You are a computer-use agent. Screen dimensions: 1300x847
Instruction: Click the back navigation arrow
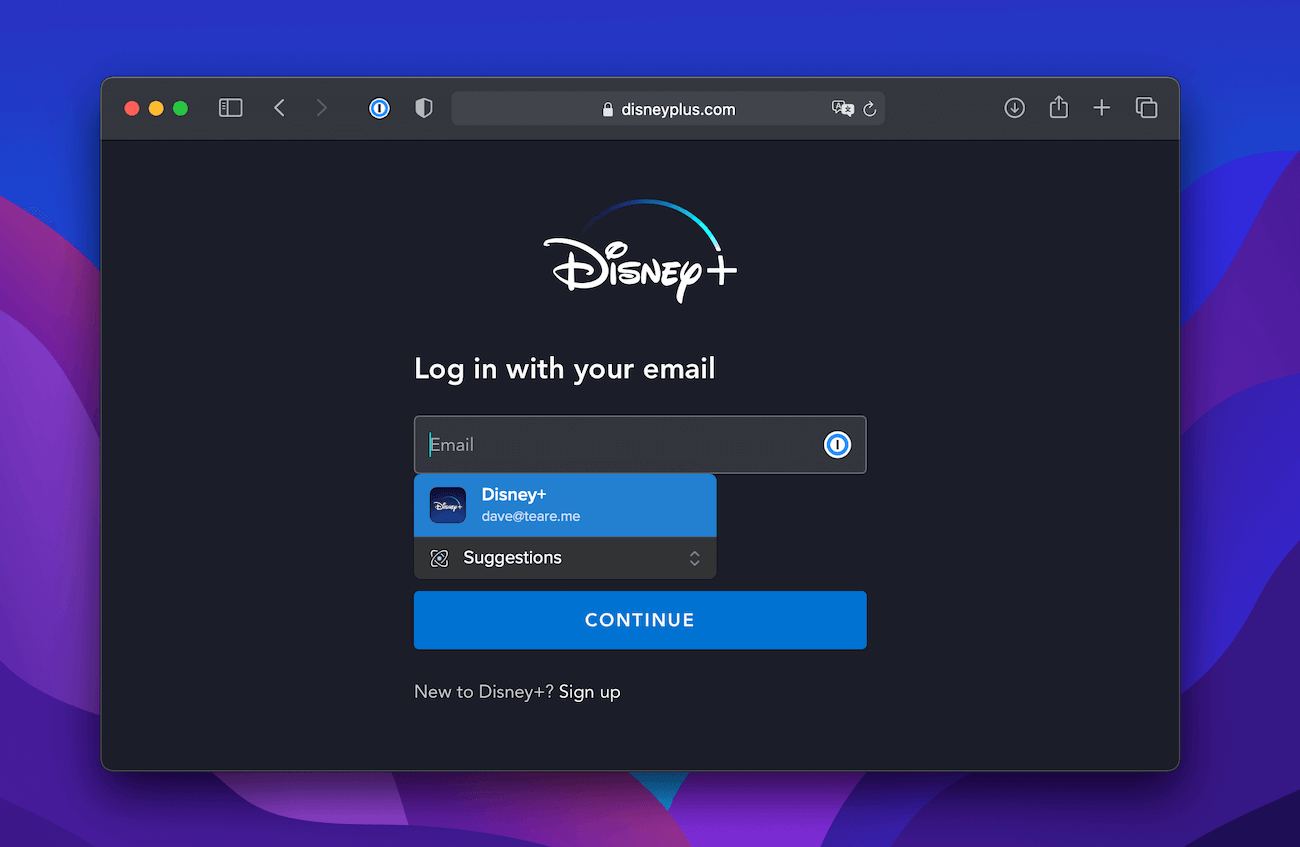click(x=279, y=107)
